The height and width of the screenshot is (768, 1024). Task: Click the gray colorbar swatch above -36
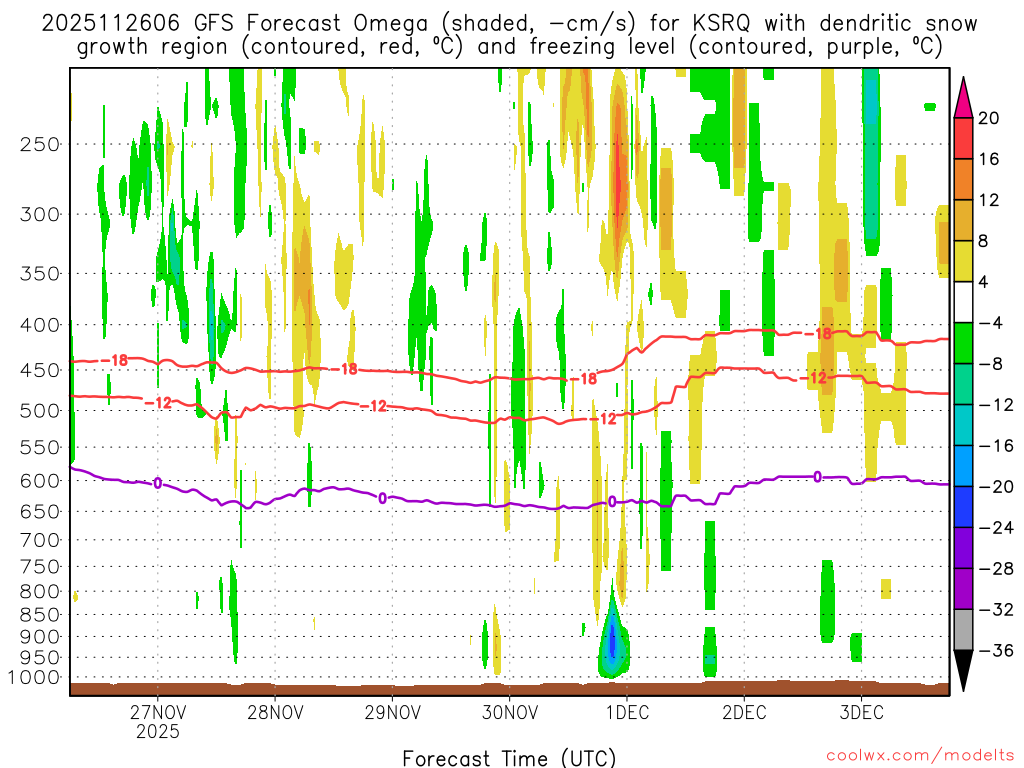[x=963, y=630]
